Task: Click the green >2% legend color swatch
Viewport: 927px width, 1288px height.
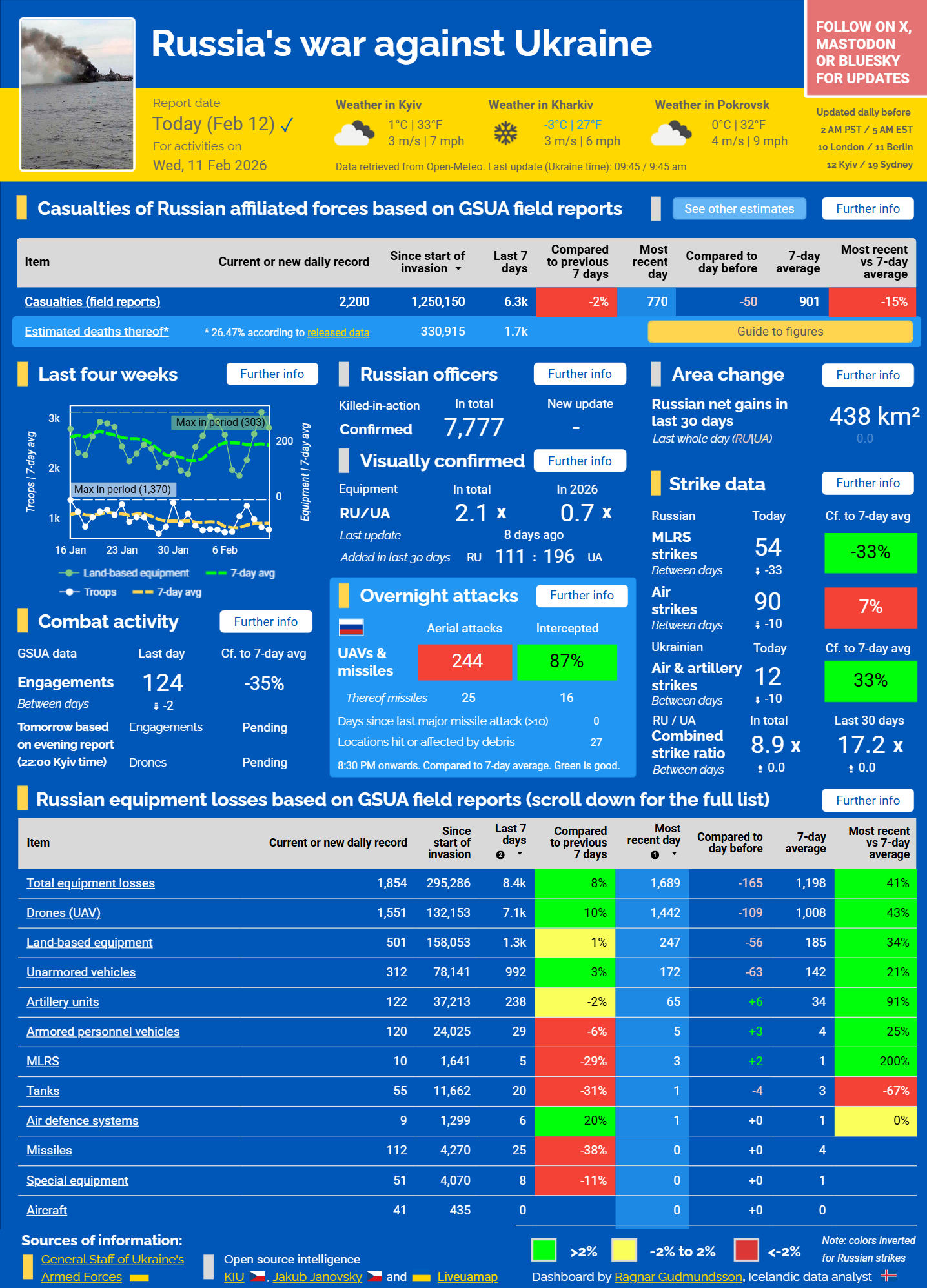Action: point(544,1251)
